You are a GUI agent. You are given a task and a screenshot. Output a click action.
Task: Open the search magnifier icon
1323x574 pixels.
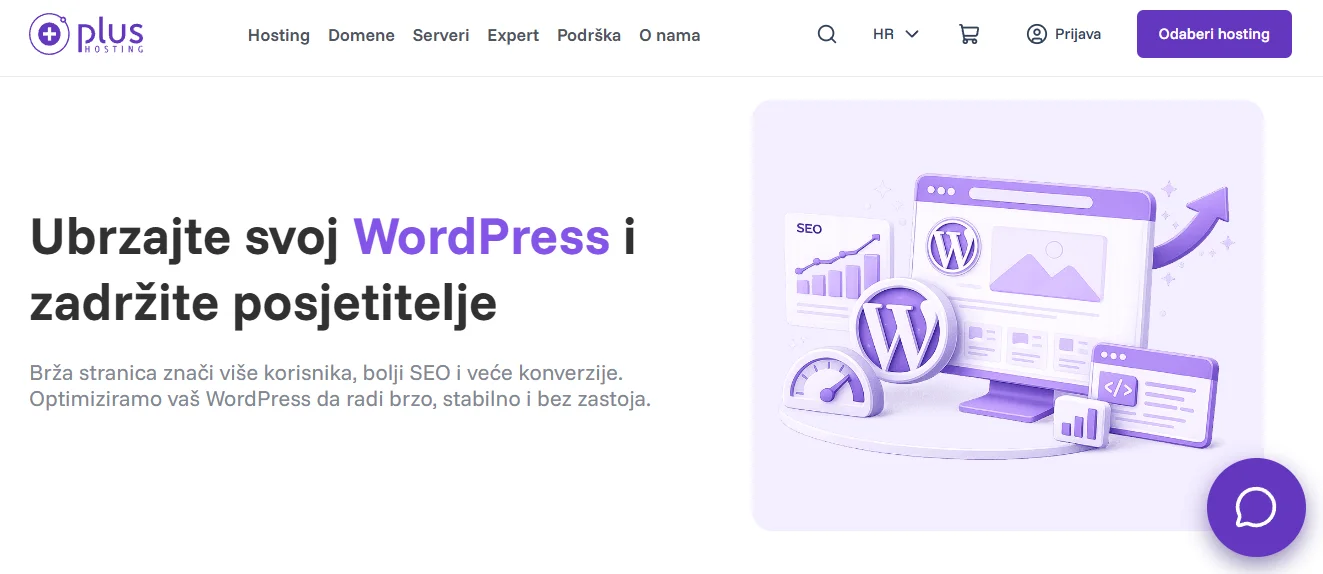click(x=826, y=34)
